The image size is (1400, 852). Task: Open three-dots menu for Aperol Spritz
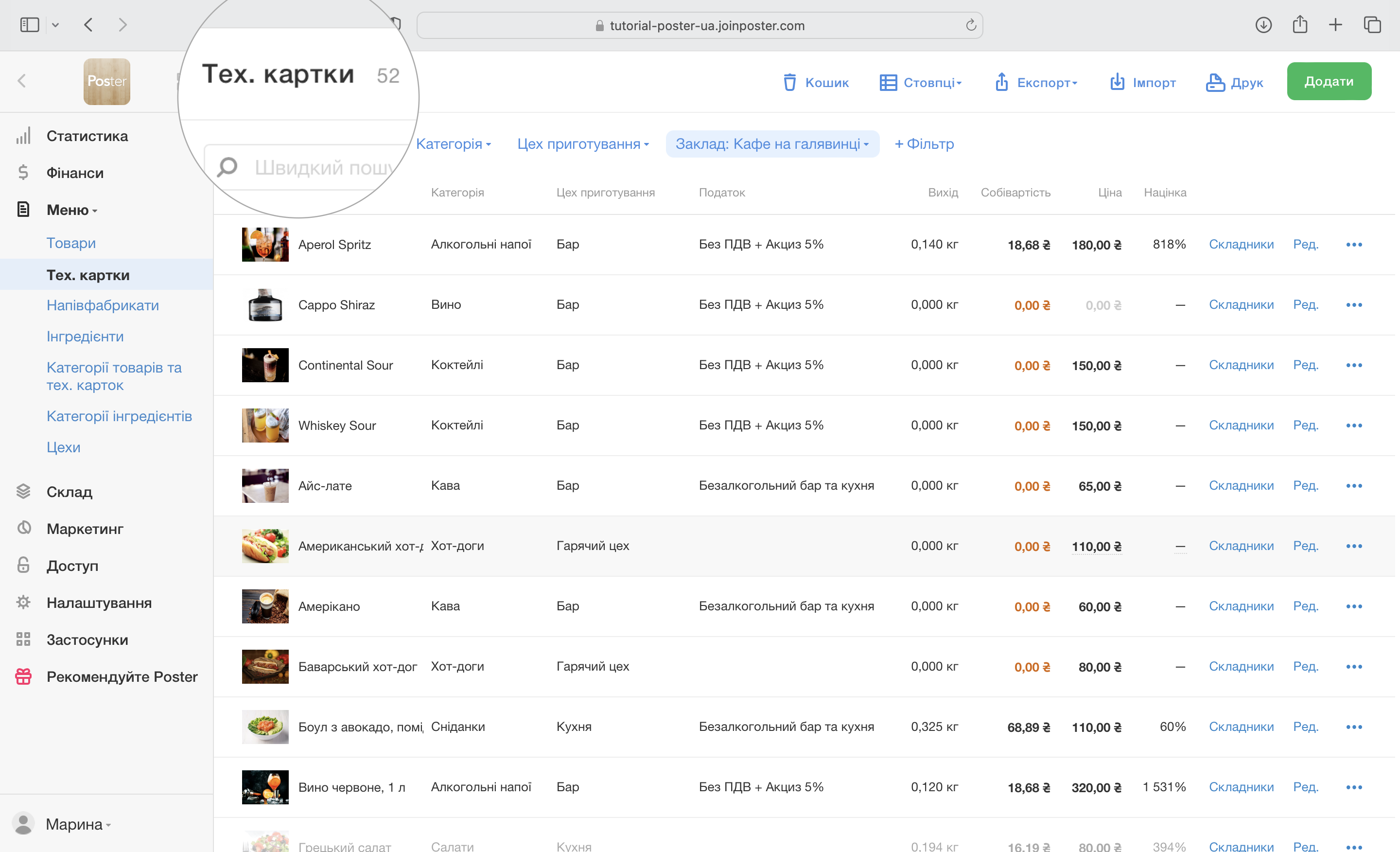click(x=1354, y=245)
